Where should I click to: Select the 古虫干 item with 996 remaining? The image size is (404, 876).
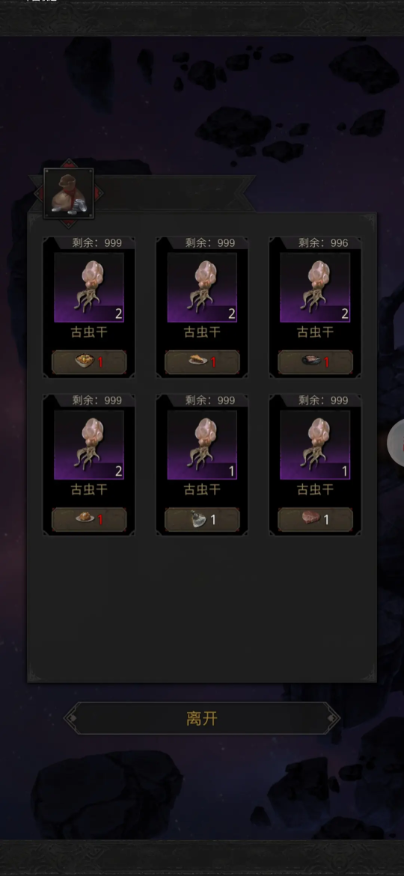pos(315,307)
